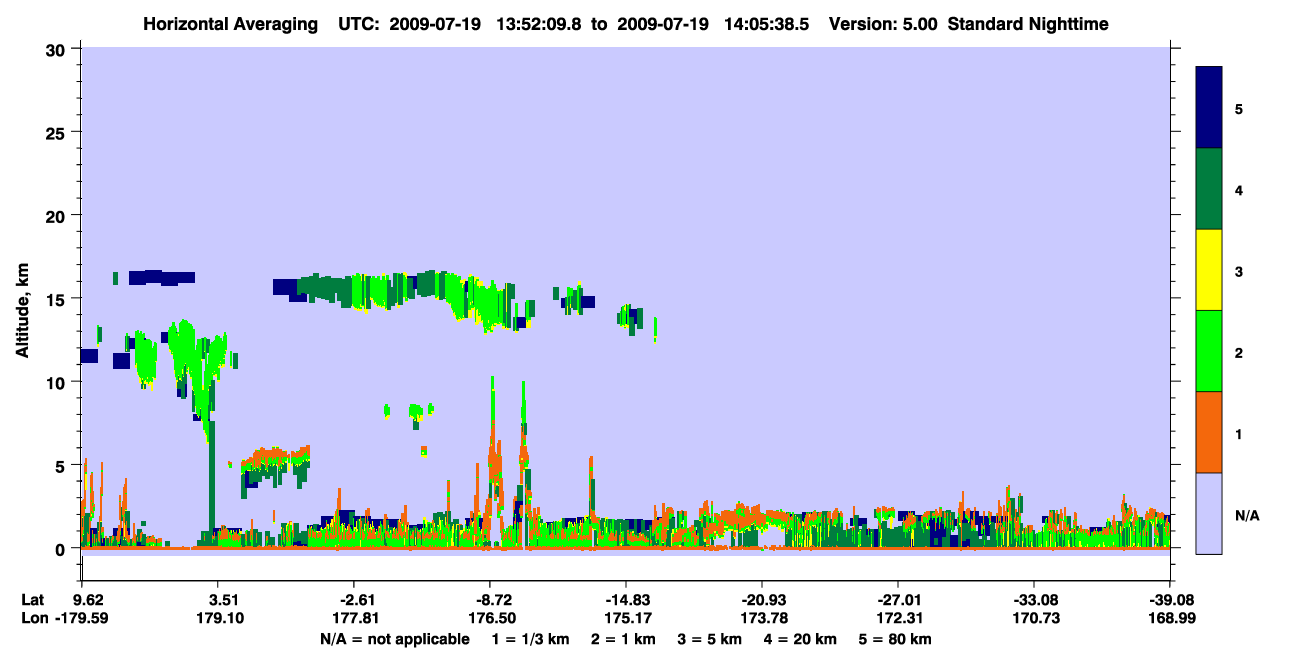1300x667 pixels.
Task: Click the colorbar 'N/A' label
Action: [1246, 515]
